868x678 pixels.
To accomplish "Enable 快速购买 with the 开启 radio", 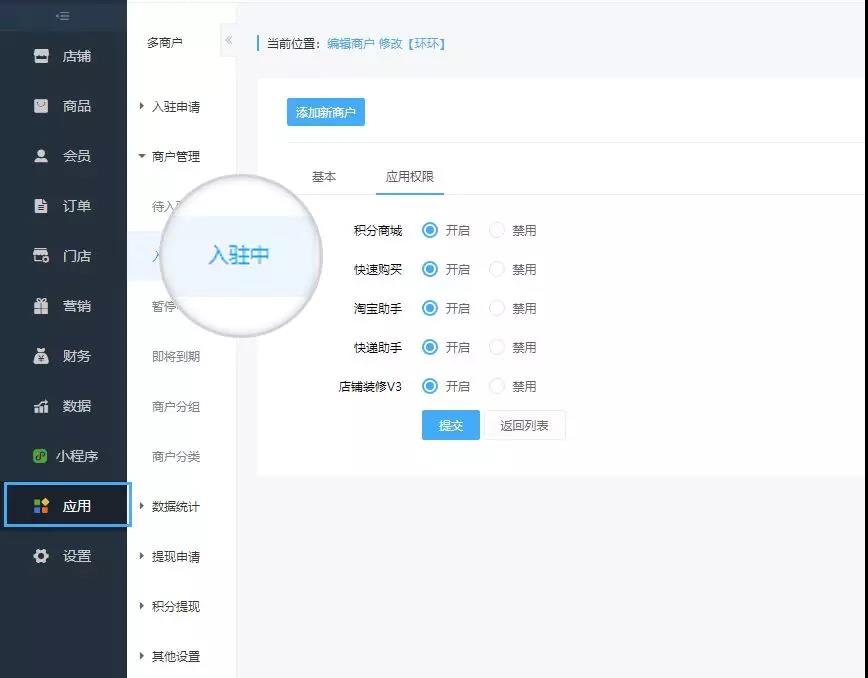I will click(430, 270).
